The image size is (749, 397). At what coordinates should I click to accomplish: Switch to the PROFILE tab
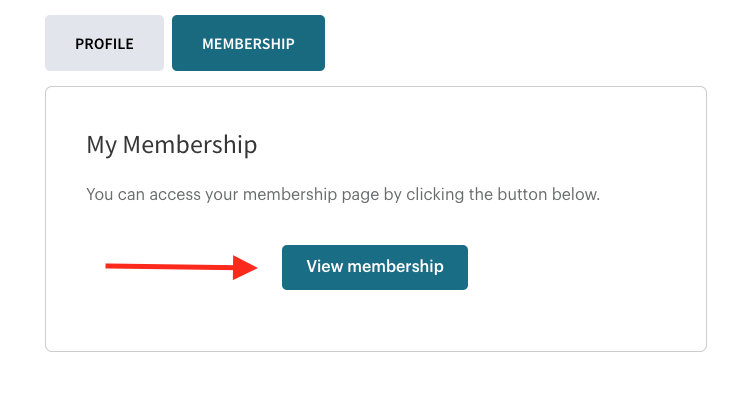104,43
